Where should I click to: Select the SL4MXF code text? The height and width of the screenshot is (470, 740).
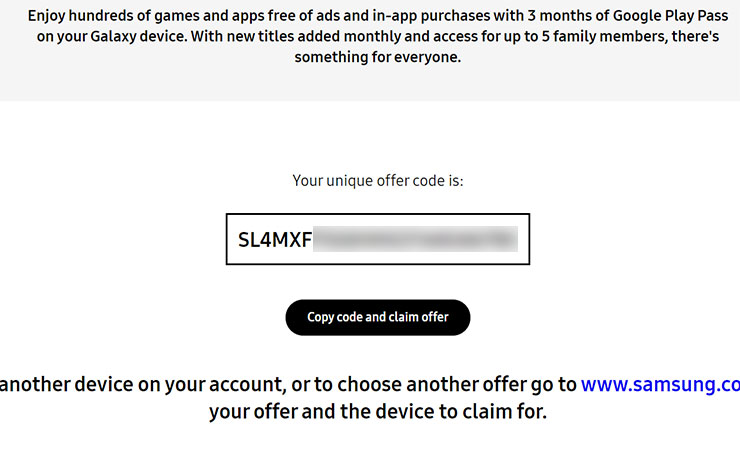pos(273,240)
